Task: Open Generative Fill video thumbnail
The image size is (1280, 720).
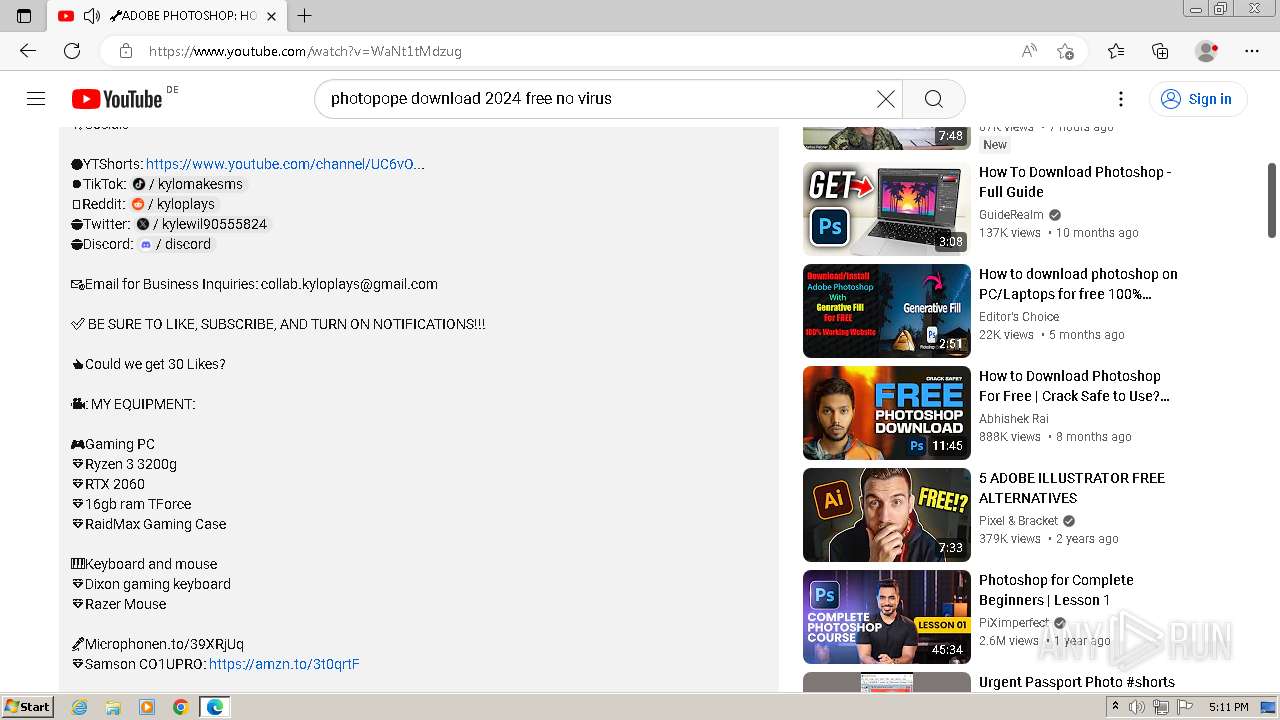Action: [x=887, y=311]
